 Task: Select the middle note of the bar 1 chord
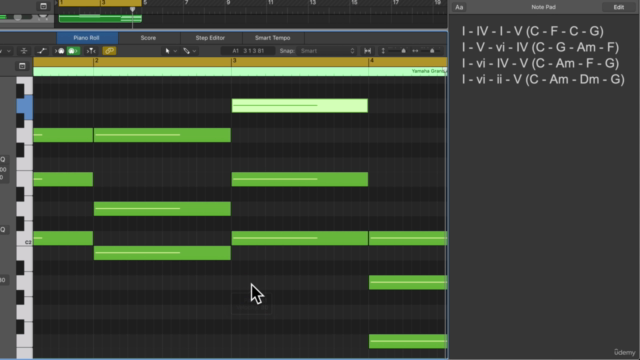point(63,179)
